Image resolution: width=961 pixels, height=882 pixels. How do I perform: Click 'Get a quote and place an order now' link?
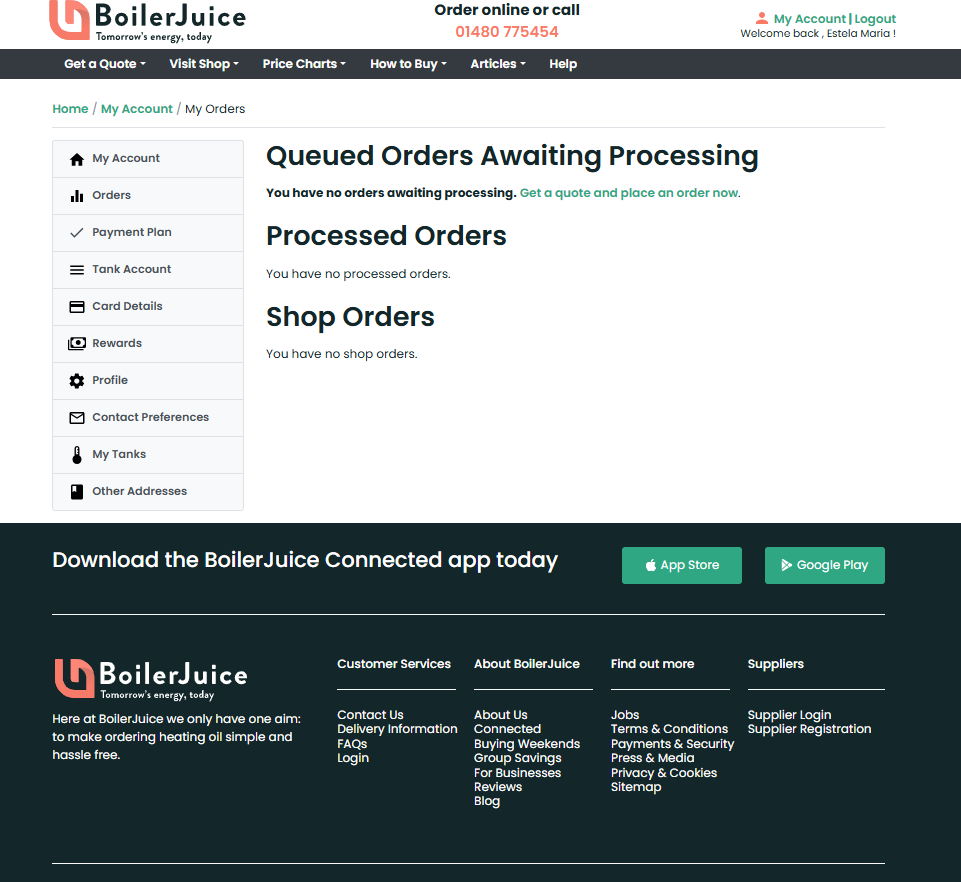[x=629, y=192]
